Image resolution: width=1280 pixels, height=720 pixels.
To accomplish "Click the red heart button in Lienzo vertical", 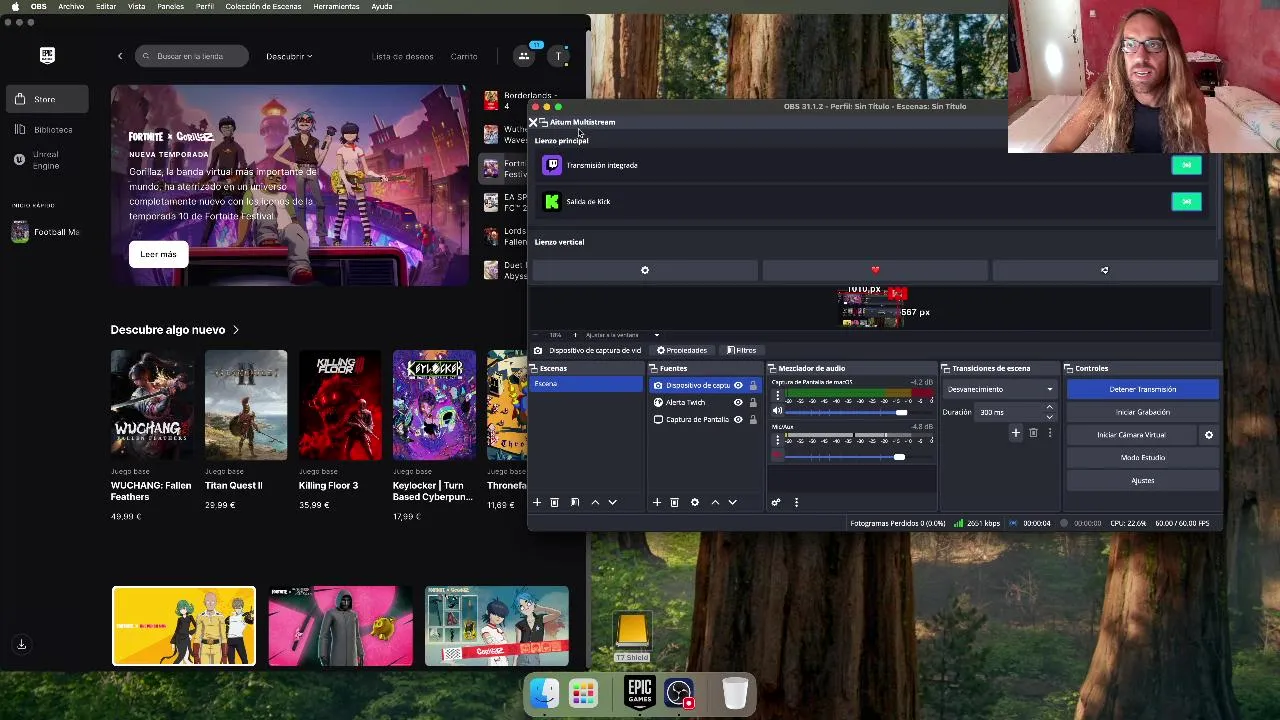I will point(875,270).
